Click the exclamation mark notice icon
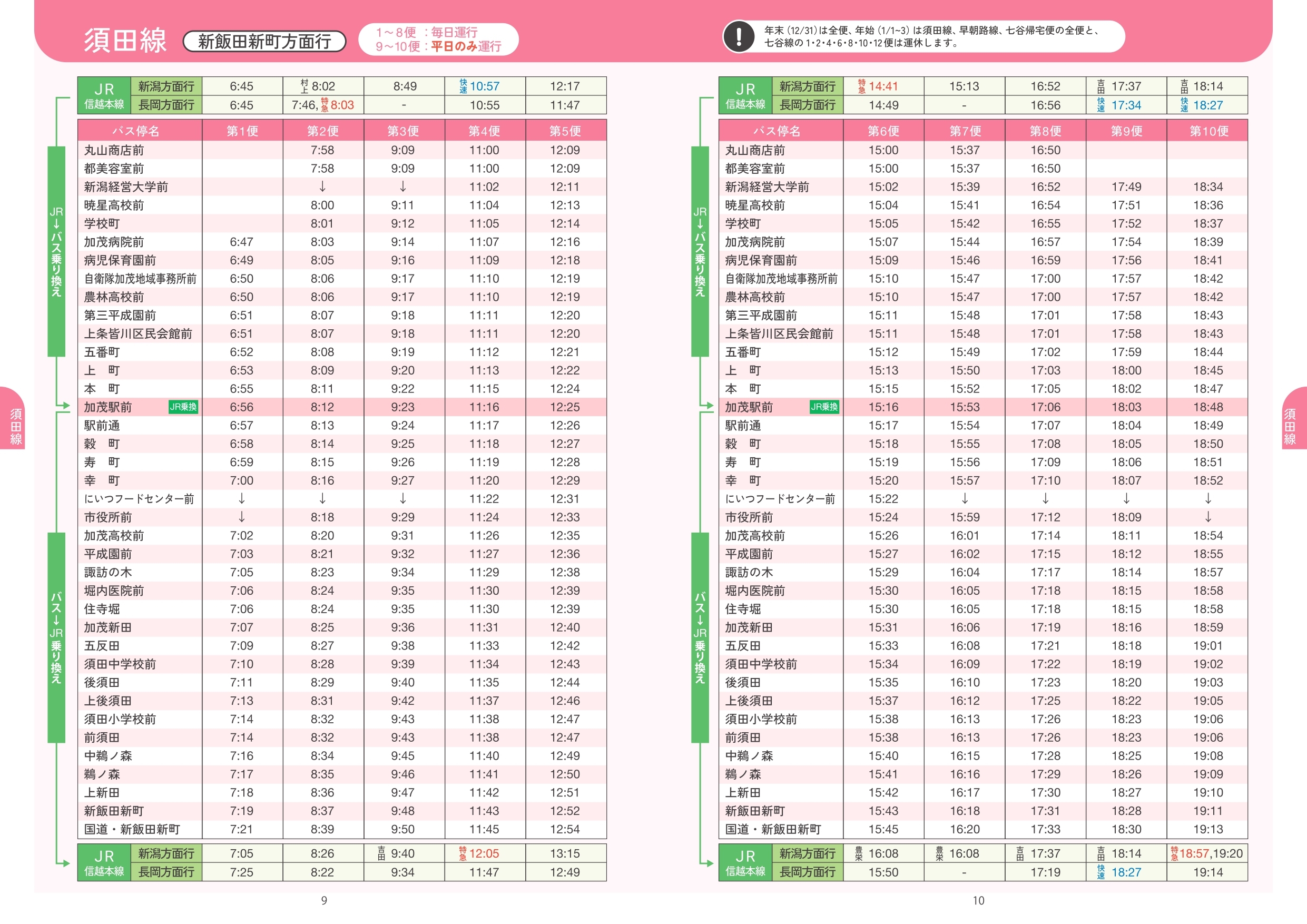This screenshot has height=924, width=1307. [x=739, y=36]
